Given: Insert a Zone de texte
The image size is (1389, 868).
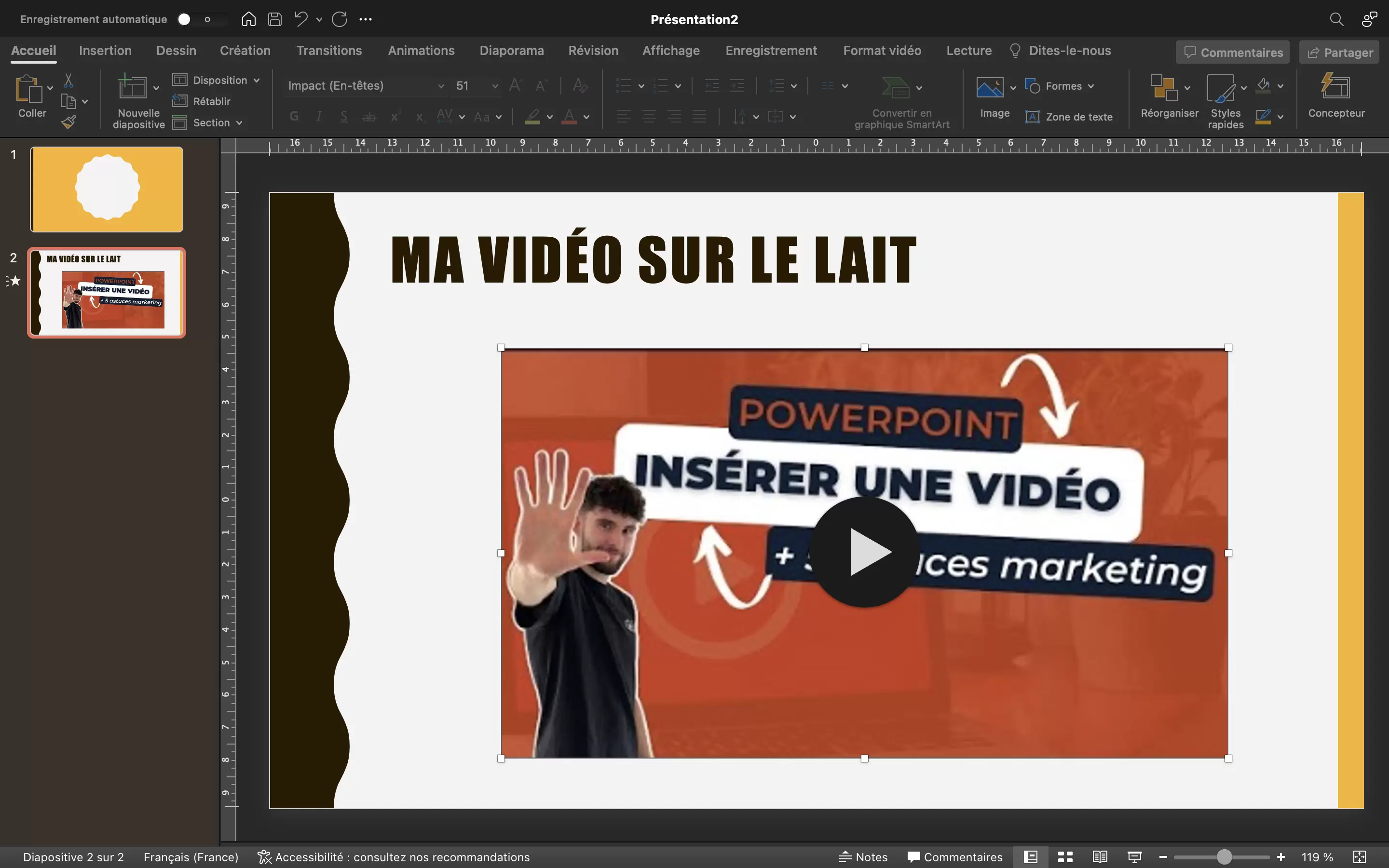Looking at the screenshot, I should 1069,117.
